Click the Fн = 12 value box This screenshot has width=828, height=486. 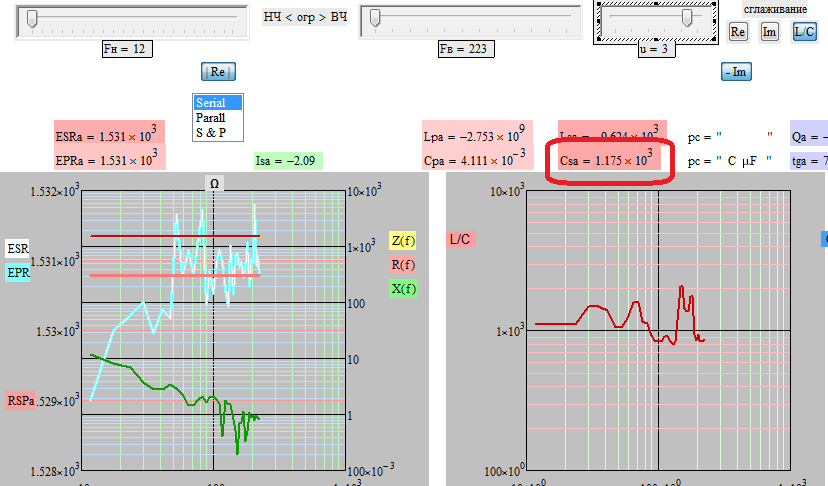click(127, 49)
